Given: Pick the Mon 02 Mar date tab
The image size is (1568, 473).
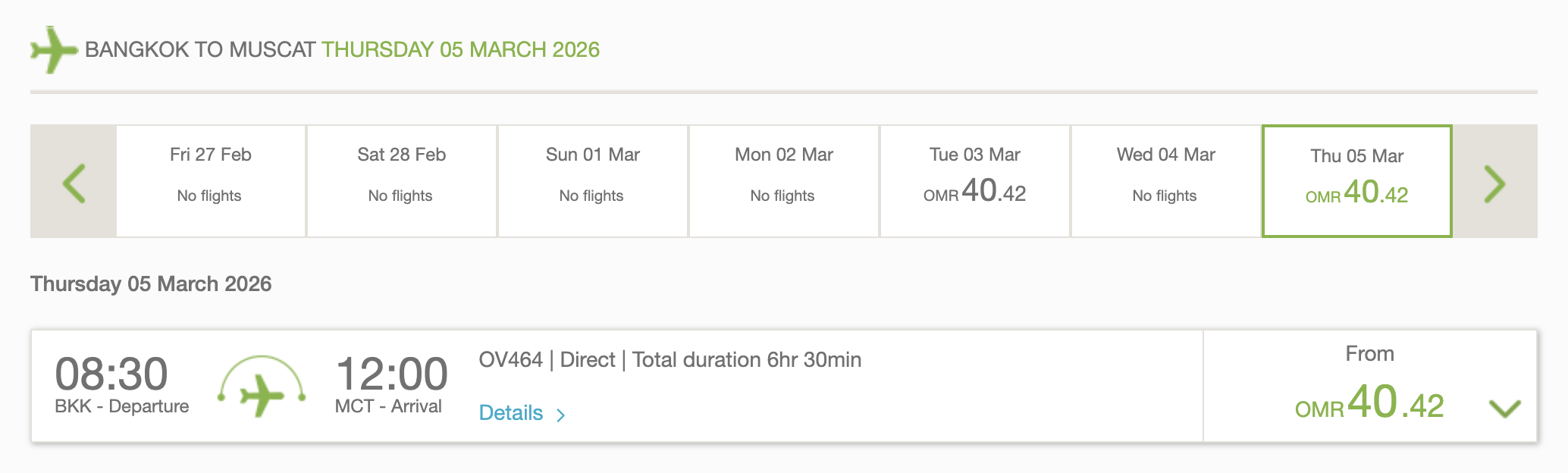Looking at the screenshot, I should click(784, 181).
